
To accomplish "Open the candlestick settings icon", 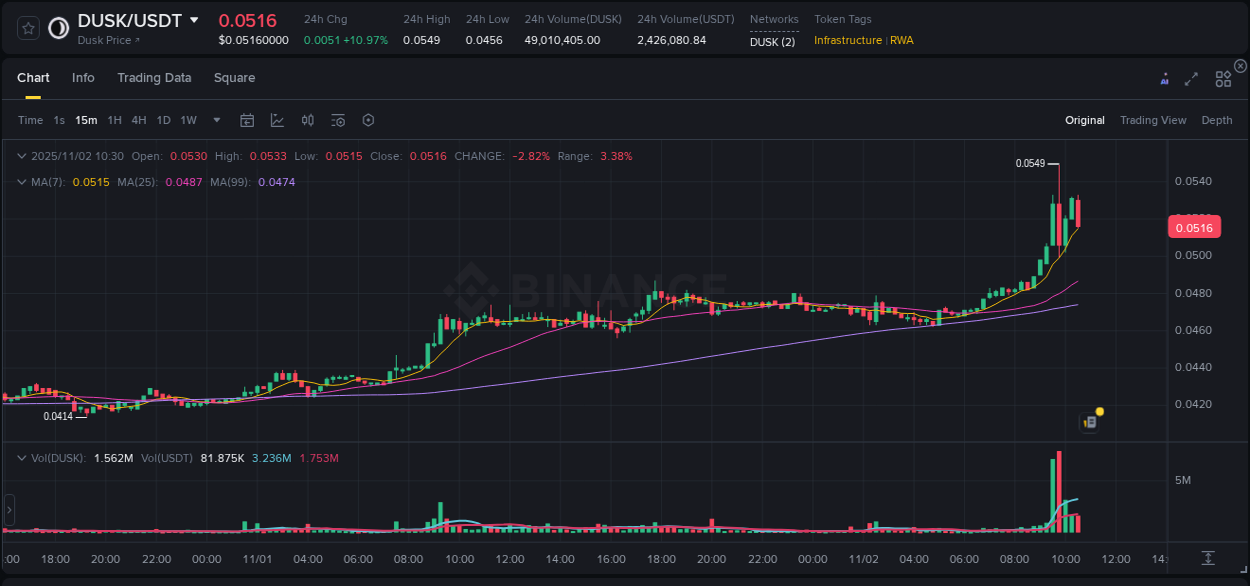I will [307, 119].
